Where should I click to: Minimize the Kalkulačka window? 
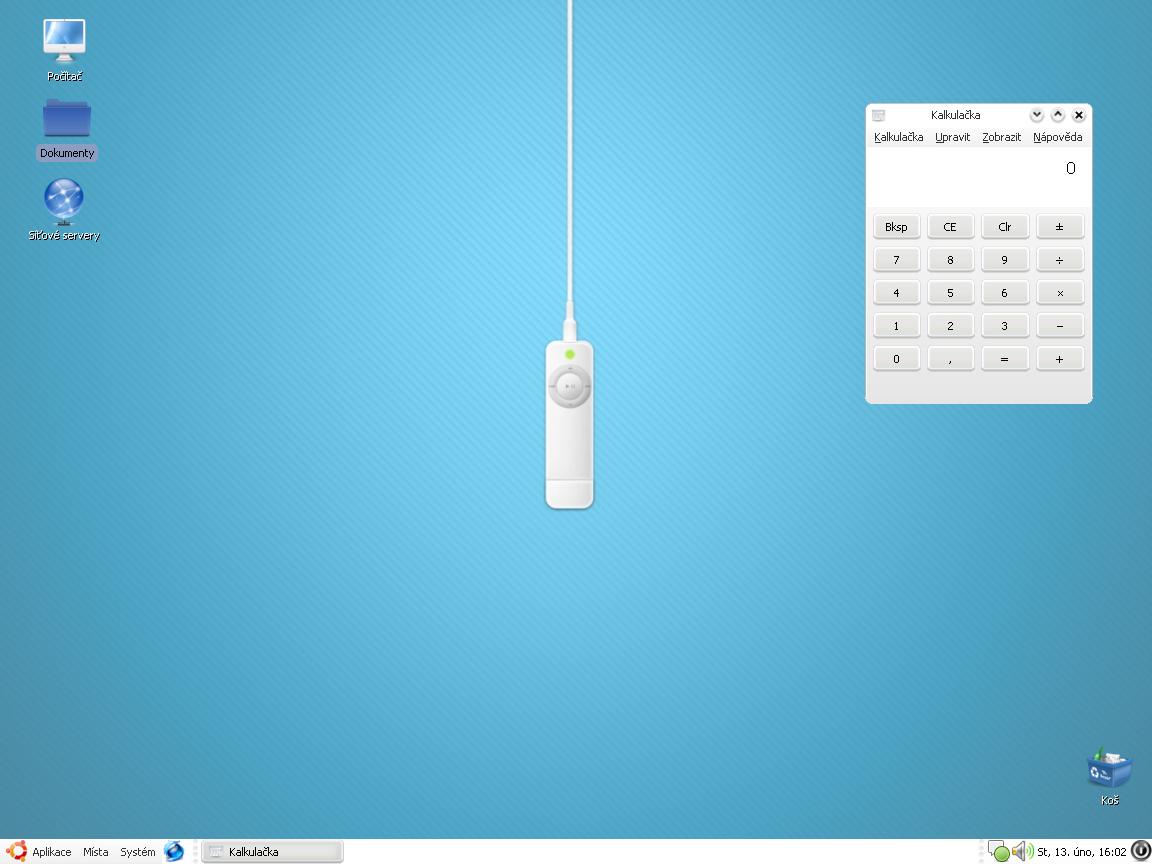pos(1037,115)
